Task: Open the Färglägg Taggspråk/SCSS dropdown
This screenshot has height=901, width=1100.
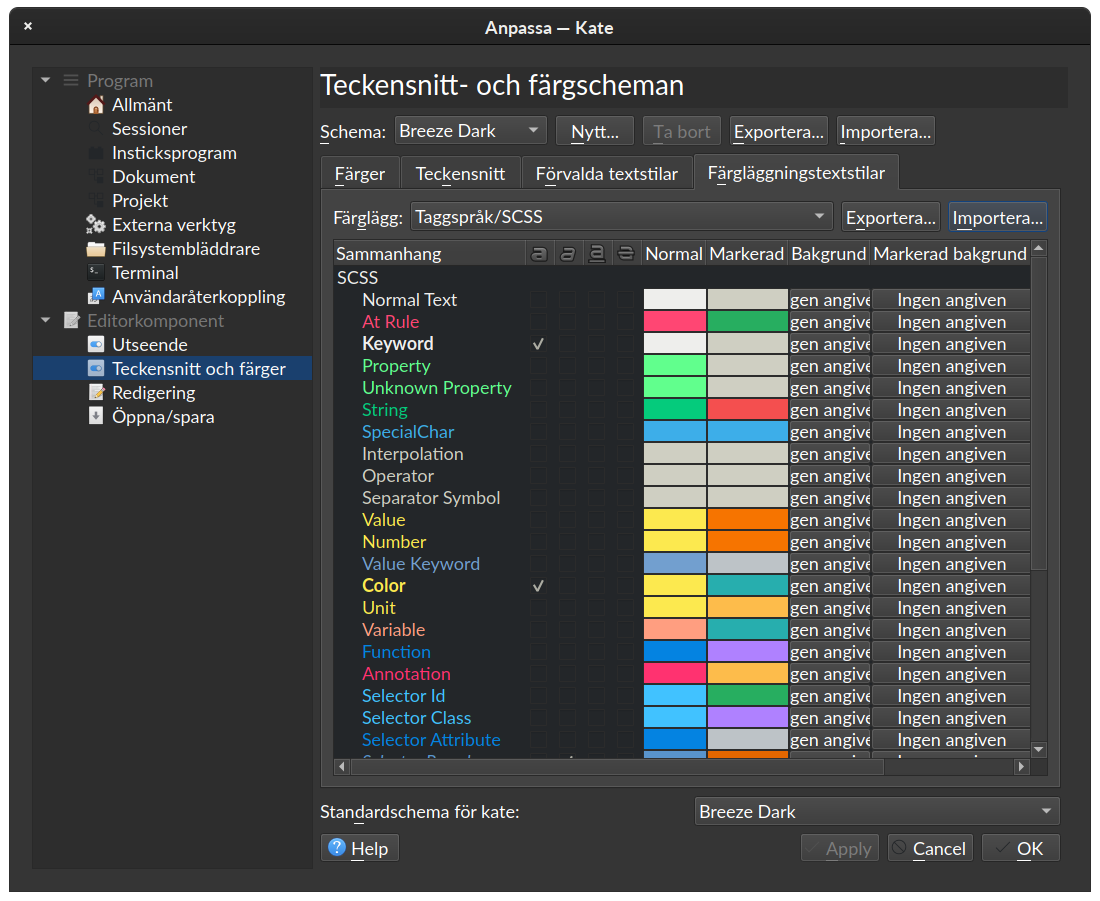Action: click(622, 217)
